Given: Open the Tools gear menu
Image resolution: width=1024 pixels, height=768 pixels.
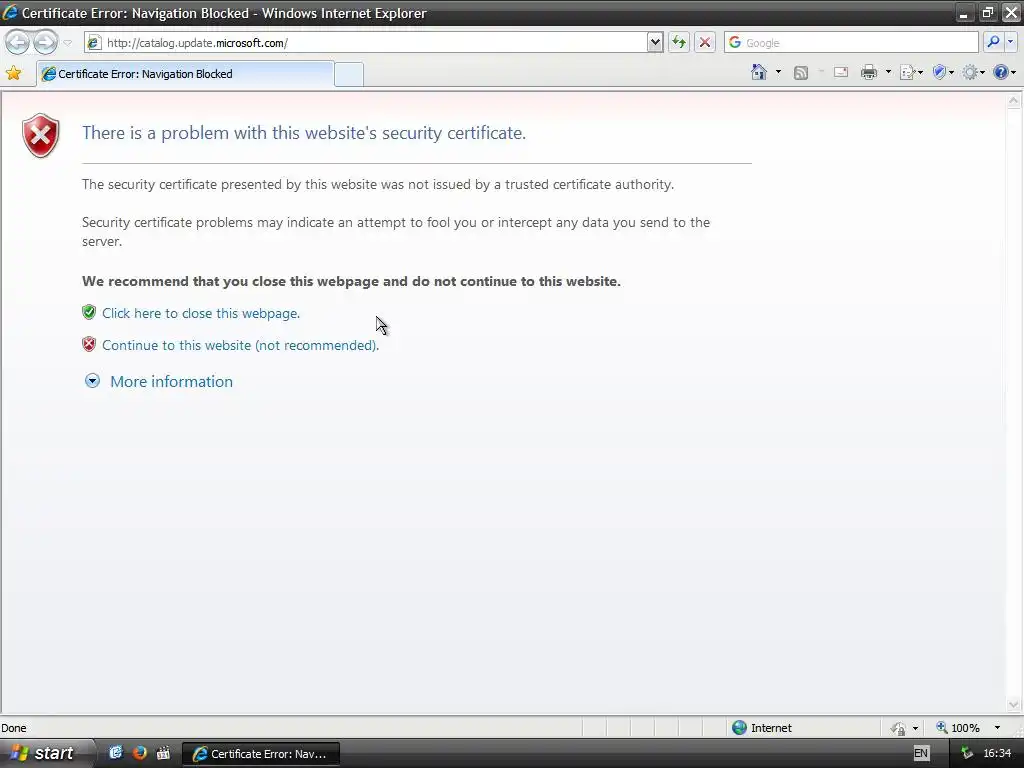Looking at the screenshot, I should [x=972, y=72].
